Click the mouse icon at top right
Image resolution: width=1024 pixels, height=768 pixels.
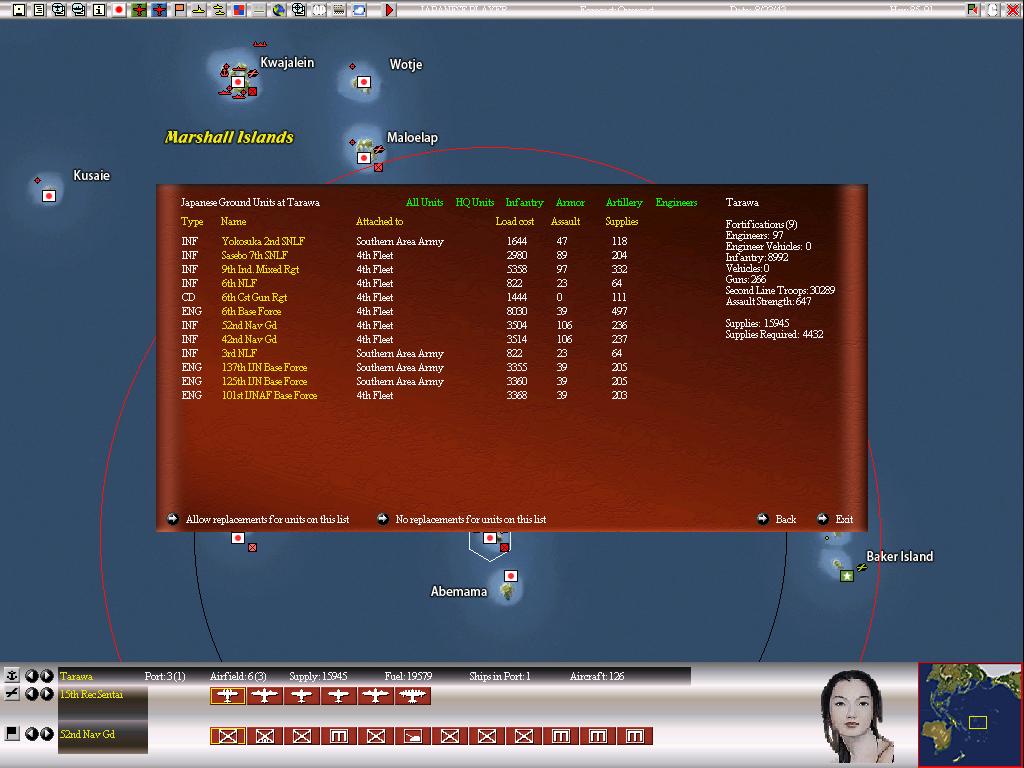click(993, 10)
